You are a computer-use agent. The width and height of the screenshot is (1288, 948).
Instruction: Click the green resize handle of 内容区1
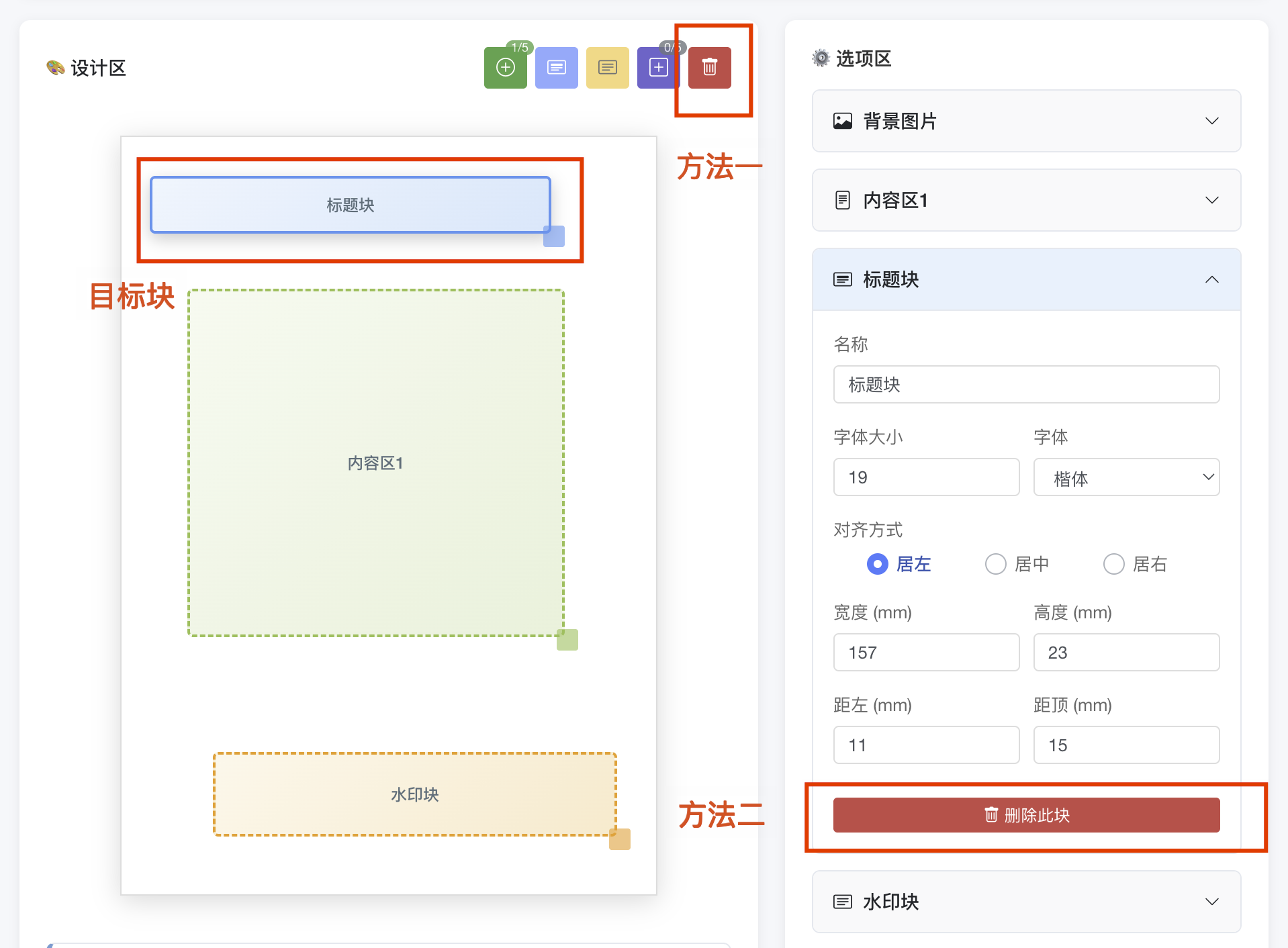pyautogui.click(x=567, y=640)
